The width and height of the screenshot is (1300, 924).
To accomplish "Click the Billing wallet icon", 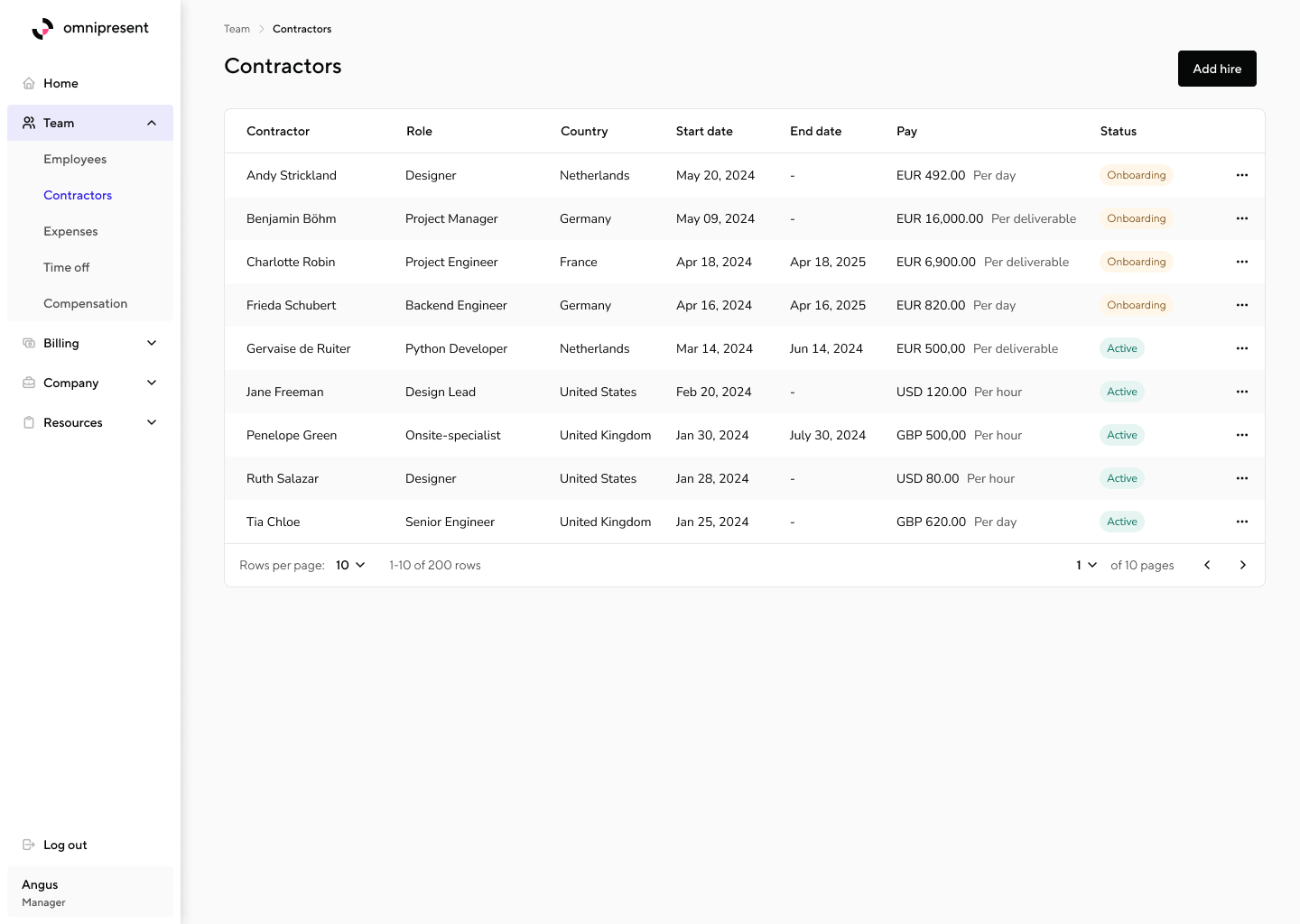I will 29,343.
